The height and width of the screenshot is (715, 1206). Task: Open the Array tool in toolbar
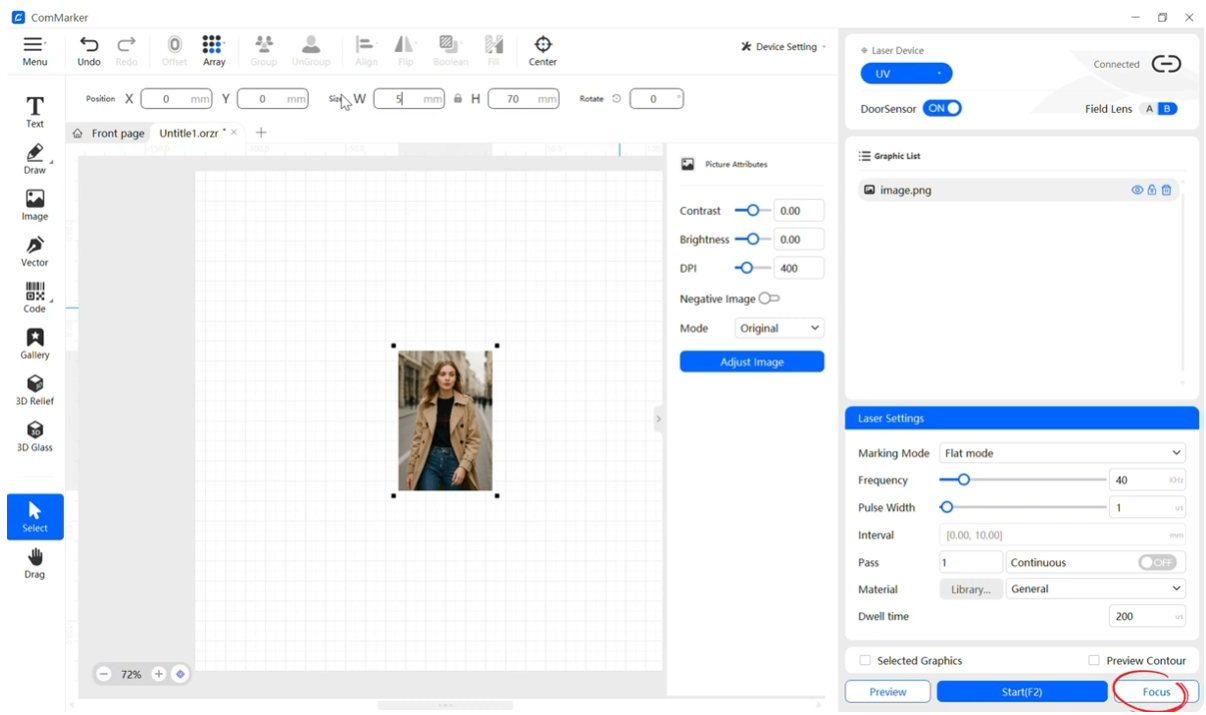(213, 50)
